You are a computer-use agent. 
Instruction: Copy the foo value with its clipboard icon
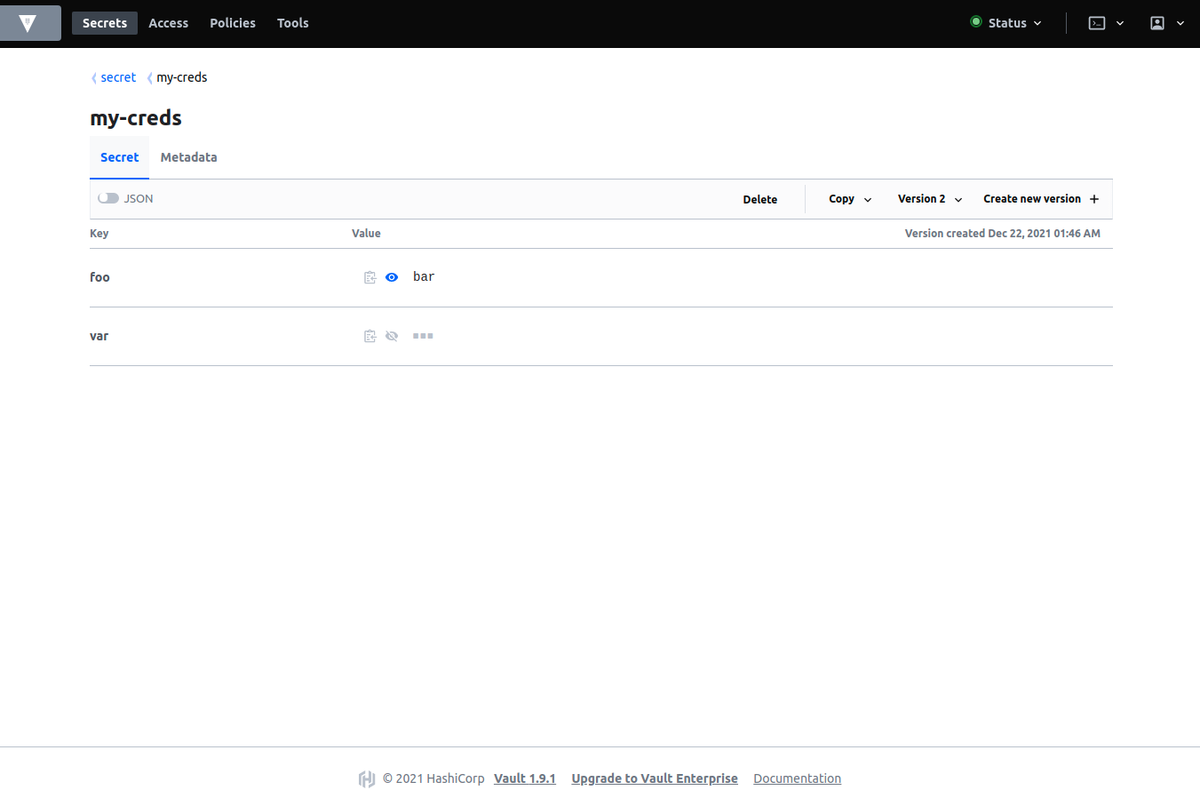coord(370,277)
